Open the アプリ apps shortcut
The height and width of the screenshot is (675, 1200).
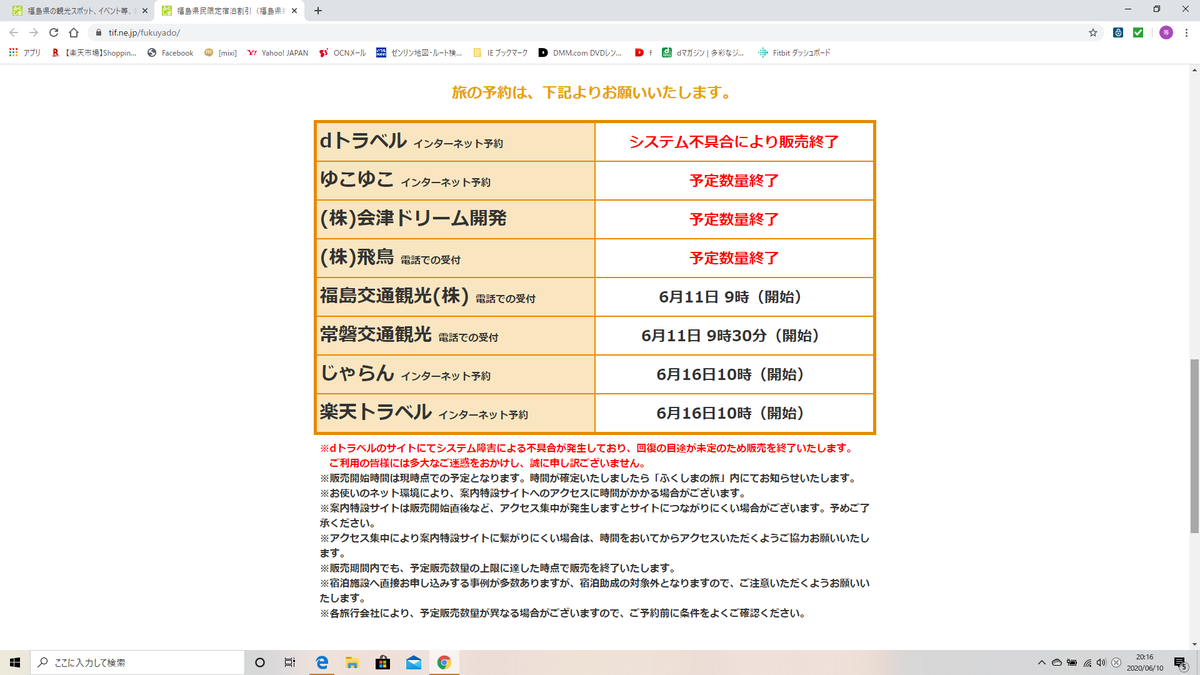pyautogui.click(x=24, y=53)
